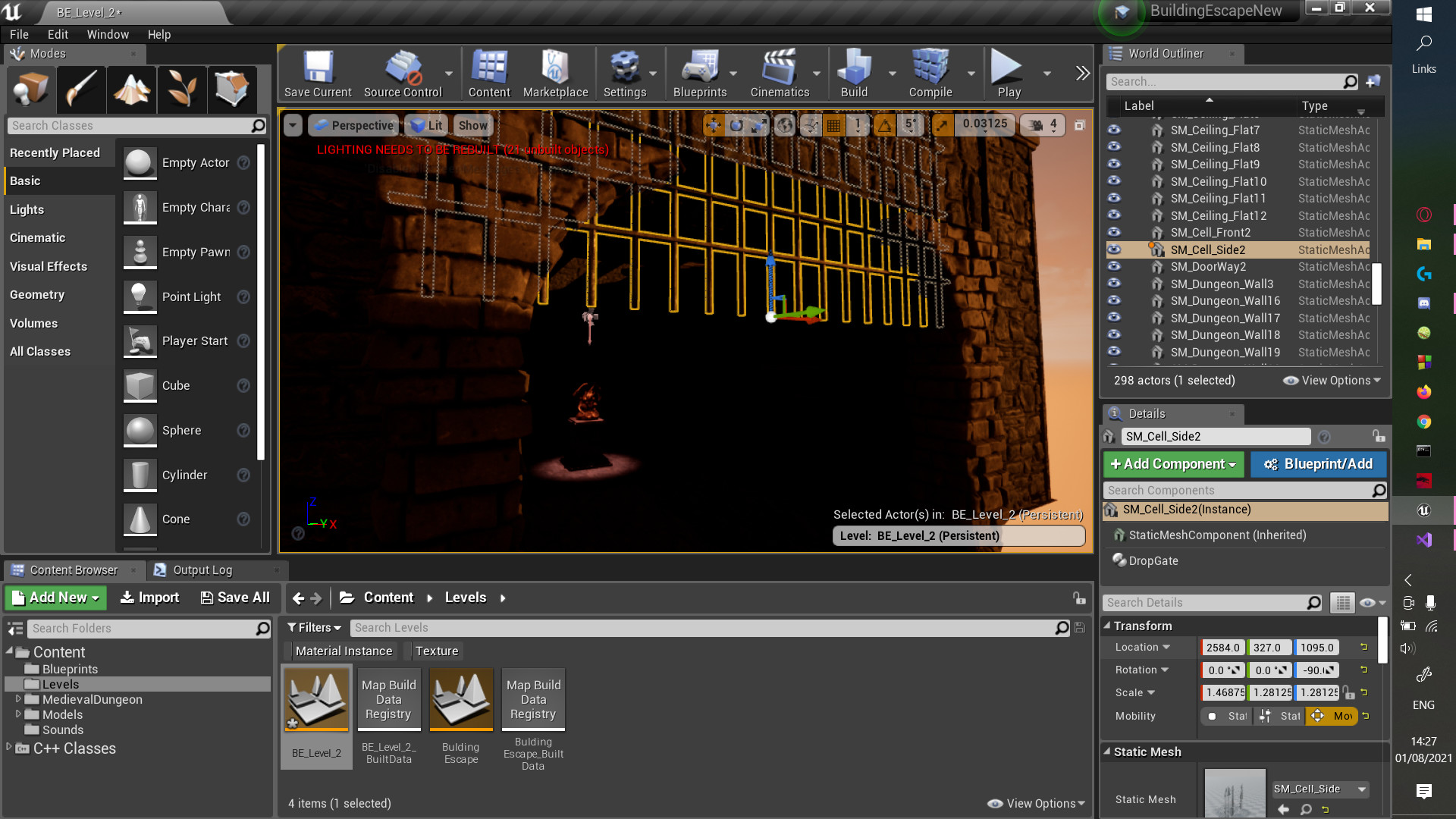The image size is (1456, 819).
Task: Select the Geometry Editing mode icon
Action: (x=231, y=89)
